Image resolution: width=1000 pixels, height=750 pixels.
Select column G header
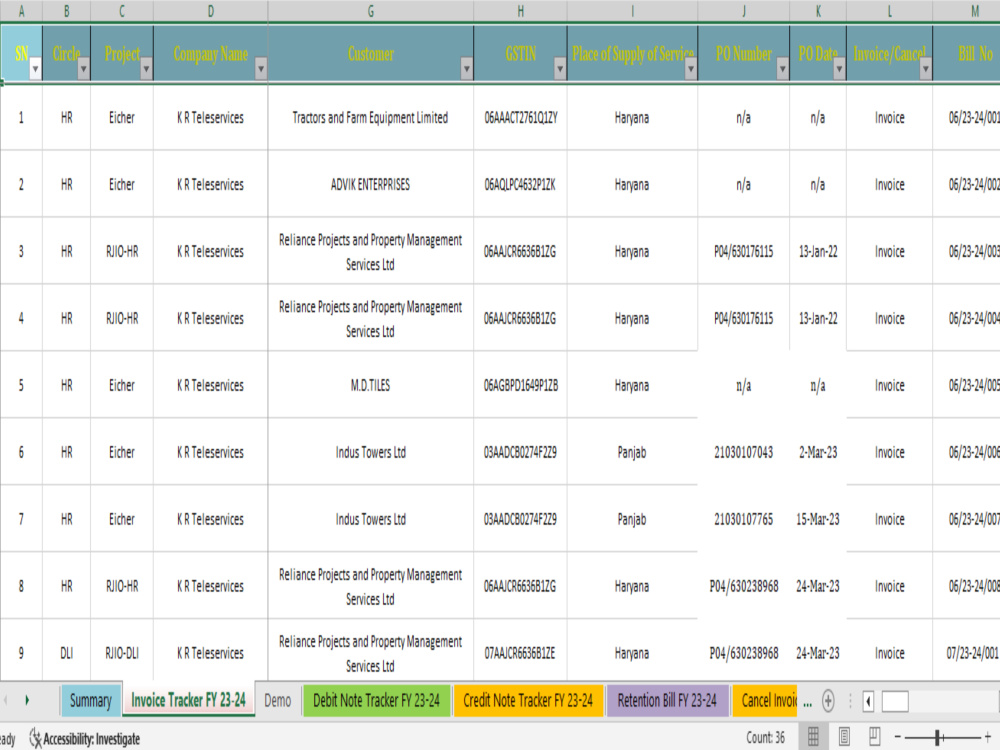(x=371, y=11)
